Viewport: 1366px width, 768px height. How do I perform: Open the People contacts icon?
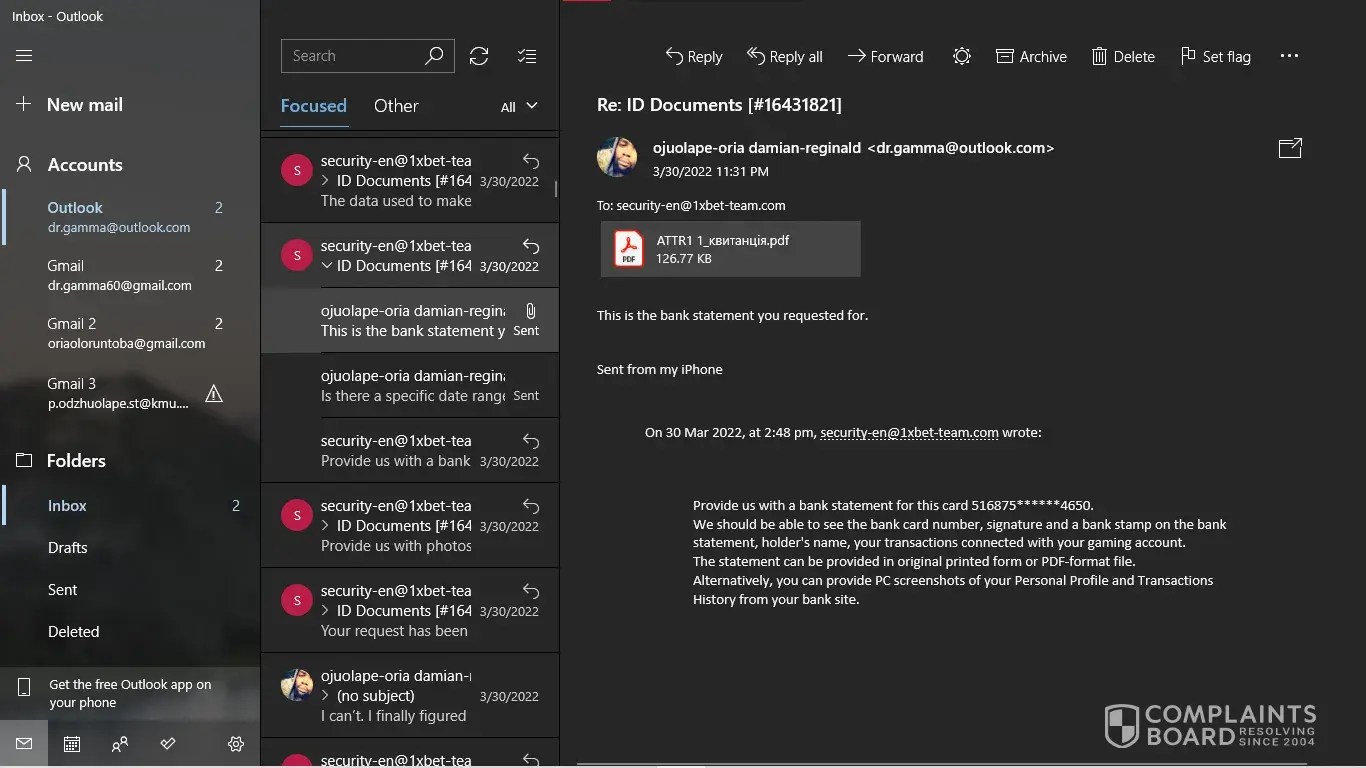coord(120,744)
